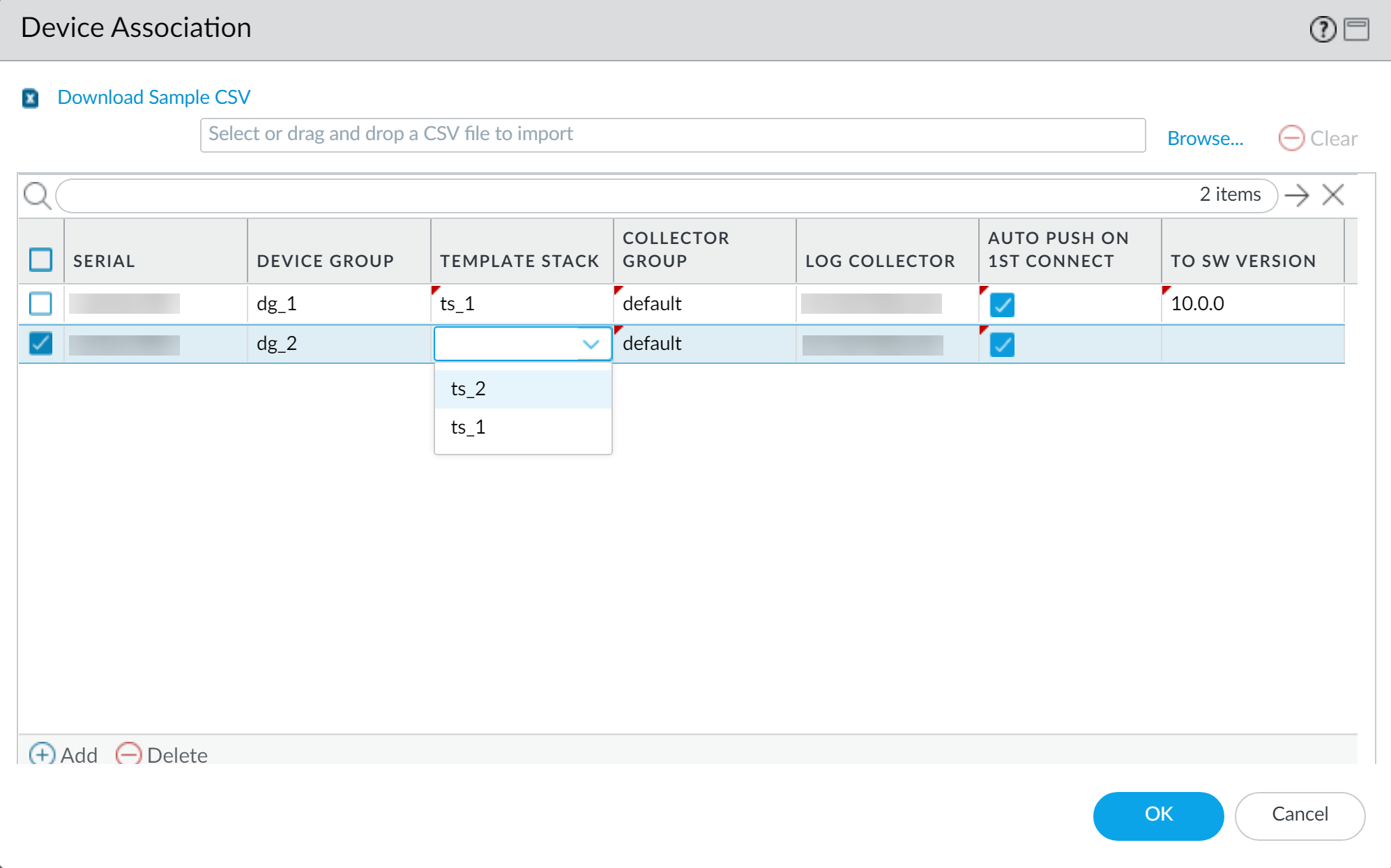Open Download Sample CSV link

pyautogui.click(x=153, y=97)
